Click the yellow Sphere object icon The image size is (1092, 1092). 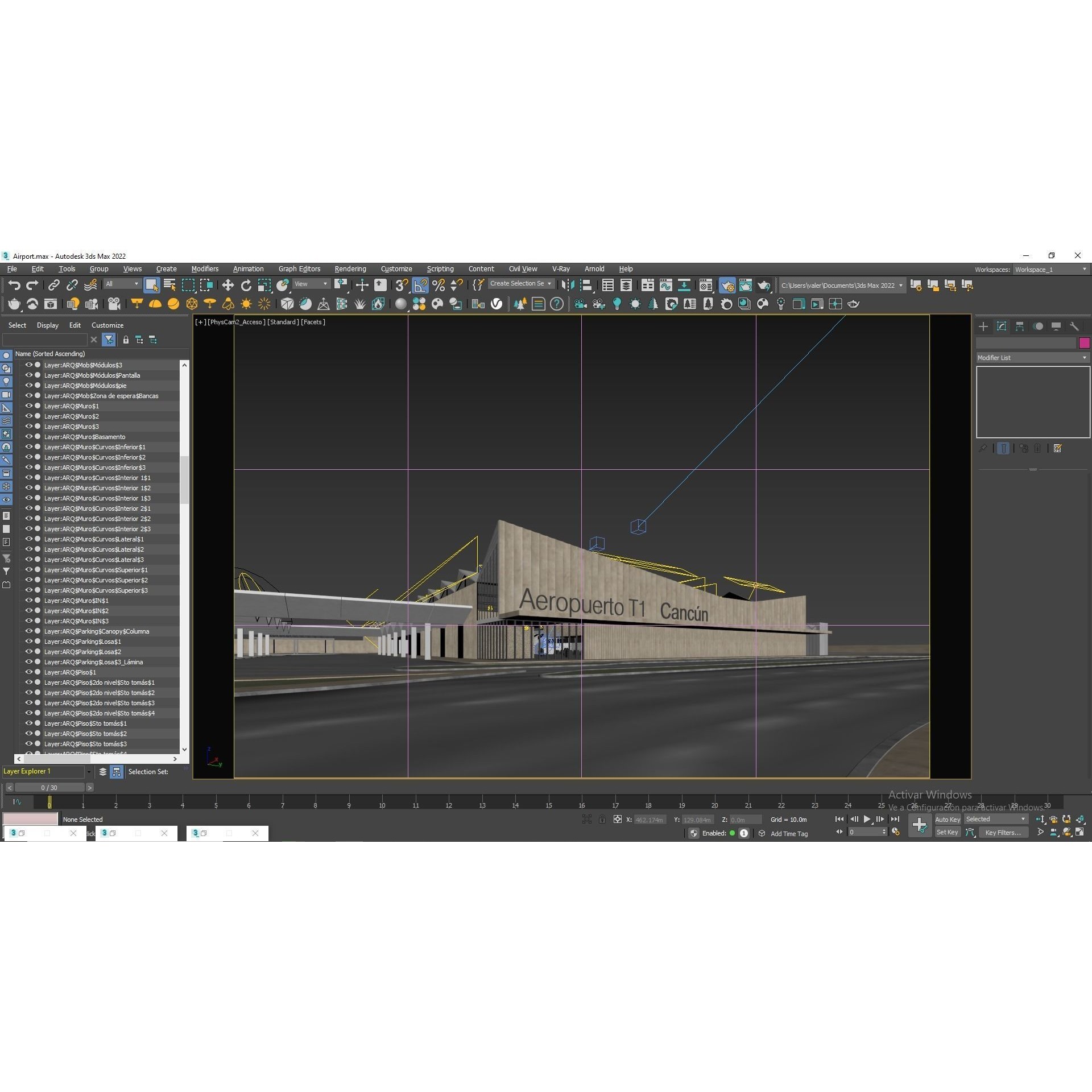tap(173, 304)
